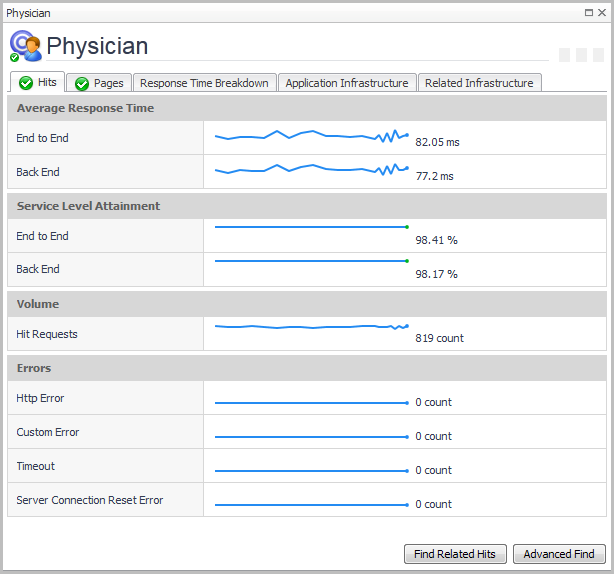Open the Application Infrastructure tab
The width and height of the screenshot is (614, 574).
346,84
